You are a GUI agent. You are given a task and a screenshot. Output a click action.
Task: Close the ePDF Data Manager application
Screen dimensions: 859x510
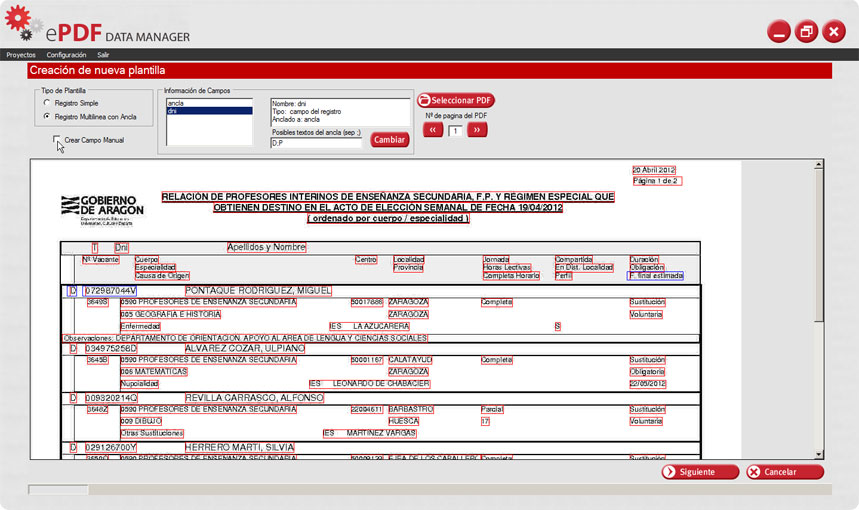pos(833,32)
